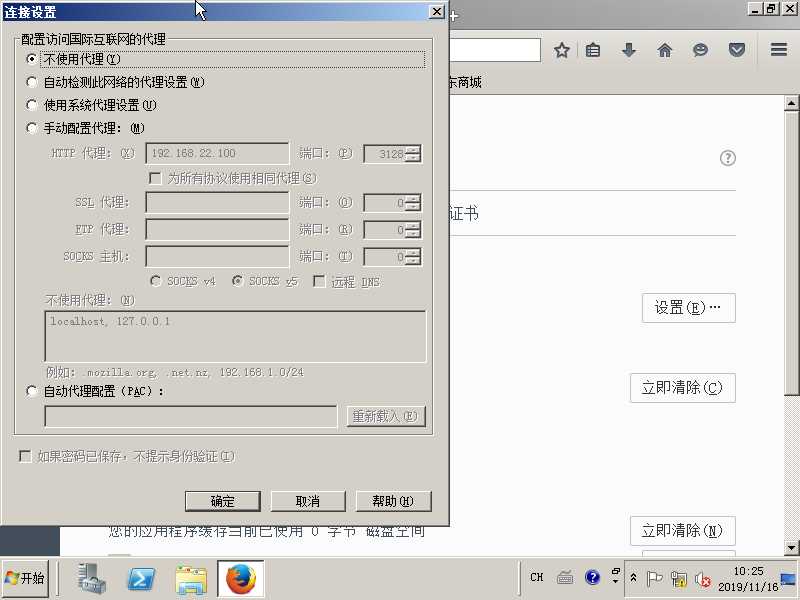Click the HTTP 代理 address field
The width and height of the screenshot is (800, 600).
[x=217, y=153]
